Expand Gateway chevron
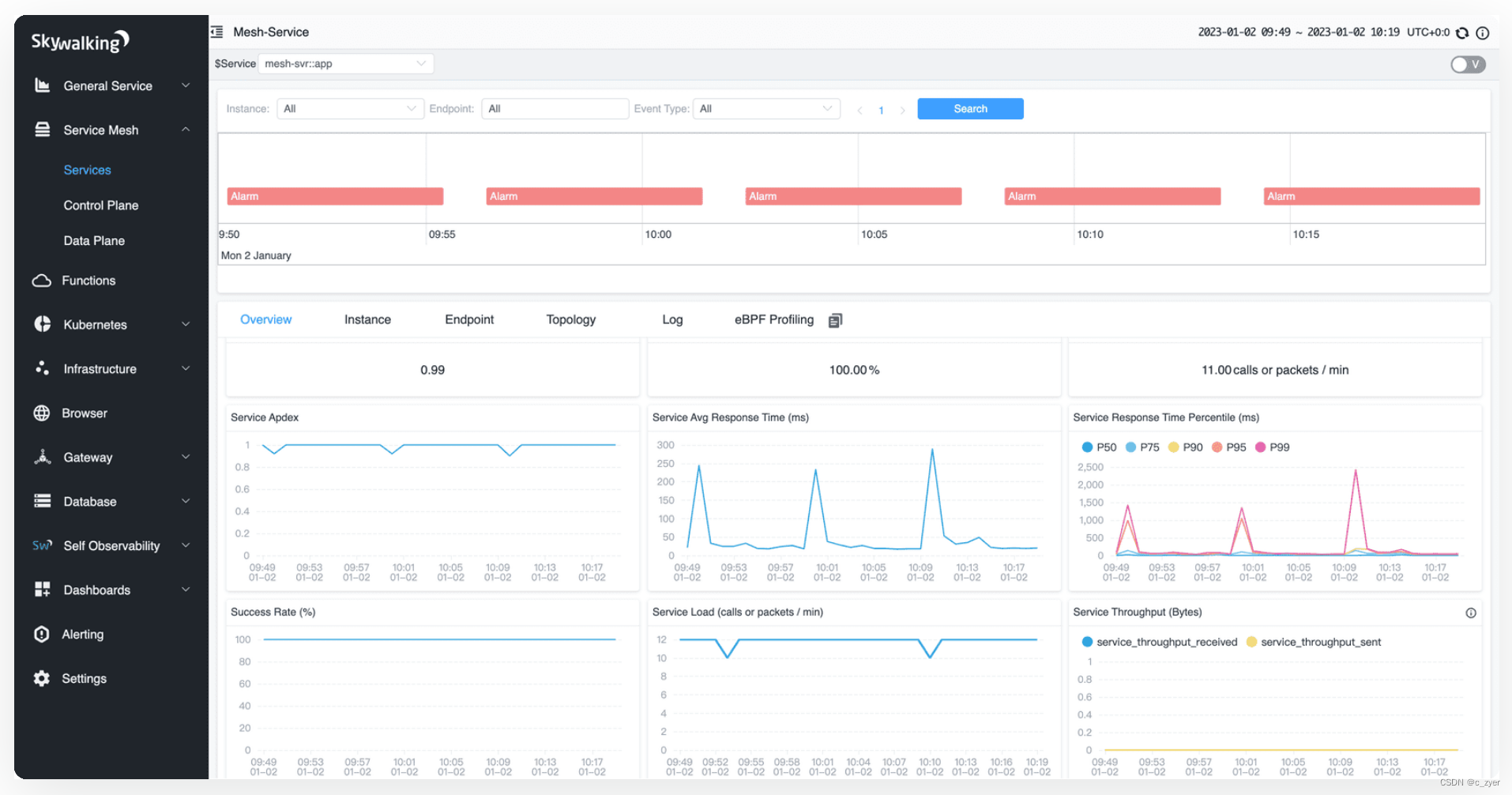The height and width of the screenshot is (795, 1512). (186, 457)
